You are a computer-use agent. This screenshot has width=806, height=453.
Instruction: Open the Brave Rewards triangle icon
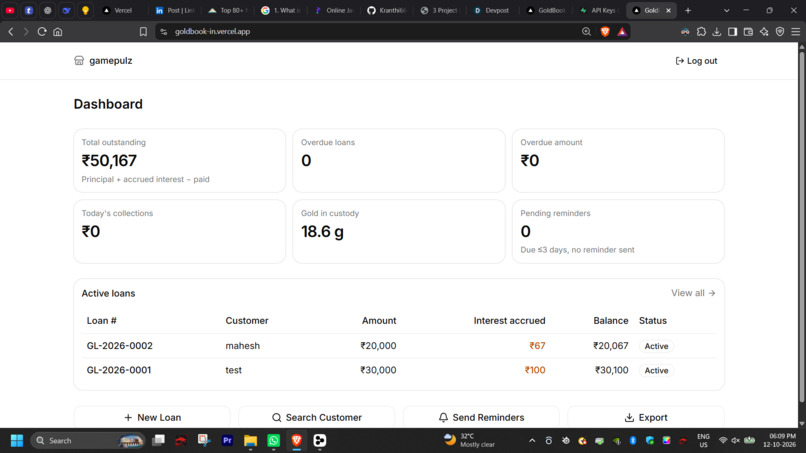click(x=622, y=32)
